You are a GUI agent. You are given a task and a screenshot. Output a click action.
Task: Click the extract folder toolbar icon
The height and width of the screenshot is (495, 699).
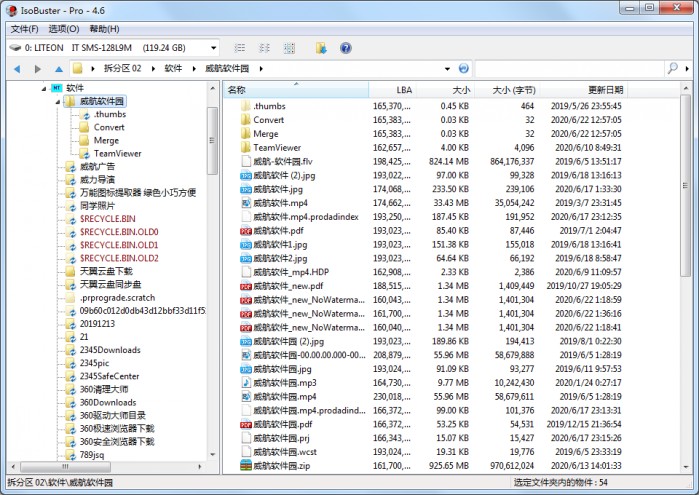(321, 48)
